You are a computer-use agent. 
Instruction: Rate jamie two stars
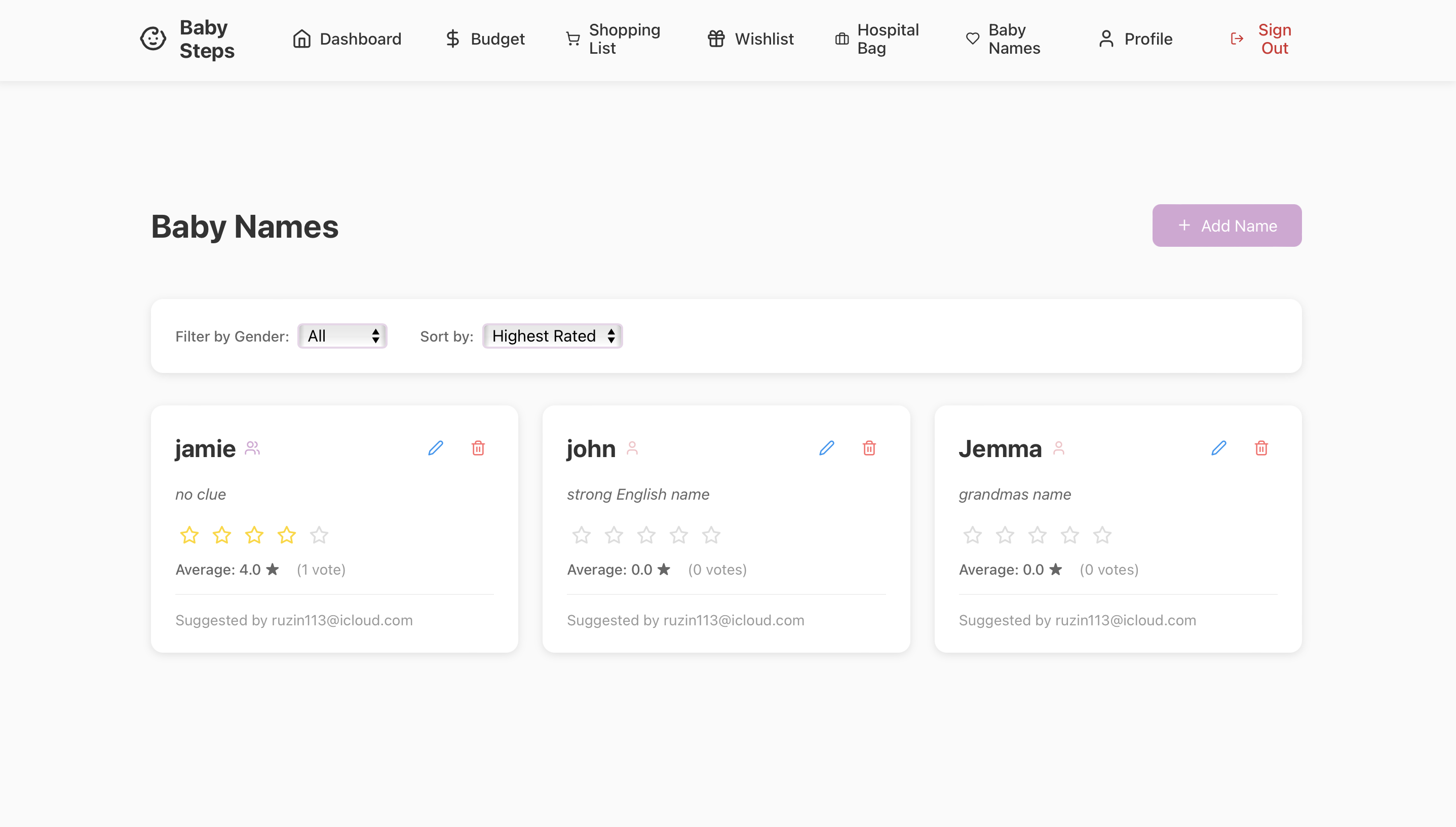pos(221,535)
